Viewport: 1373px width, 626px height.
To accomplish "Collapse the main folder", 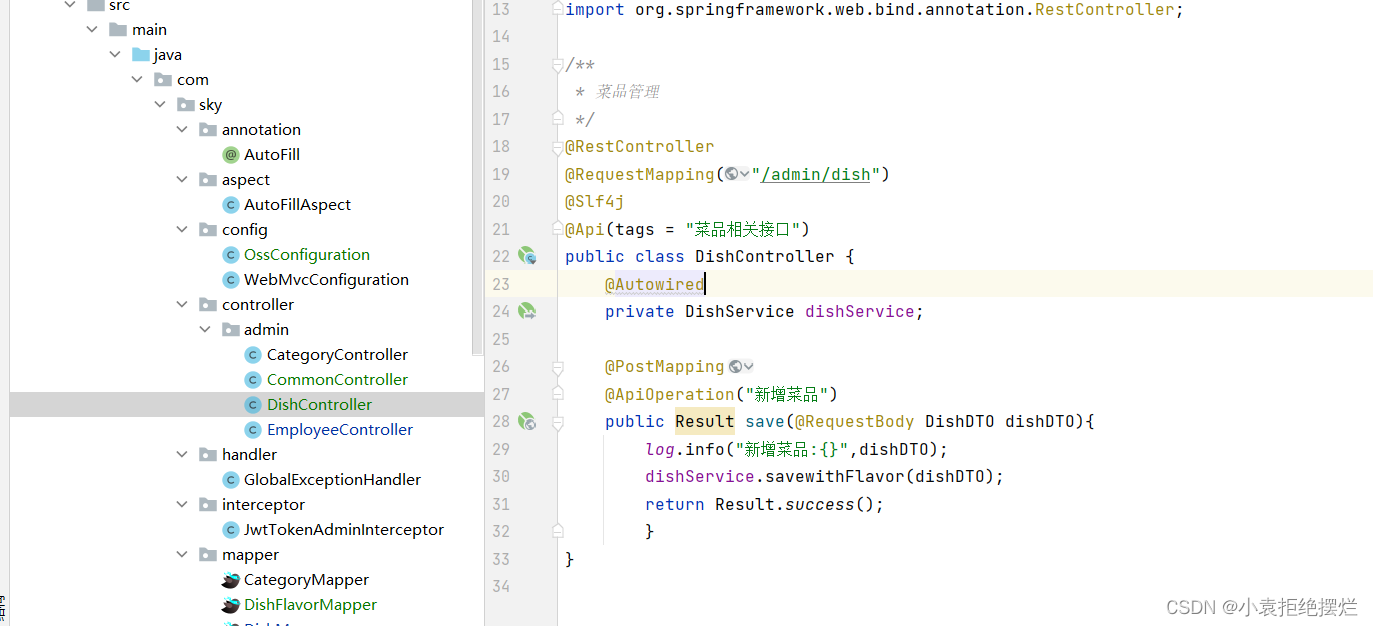I will pos(93,30).
